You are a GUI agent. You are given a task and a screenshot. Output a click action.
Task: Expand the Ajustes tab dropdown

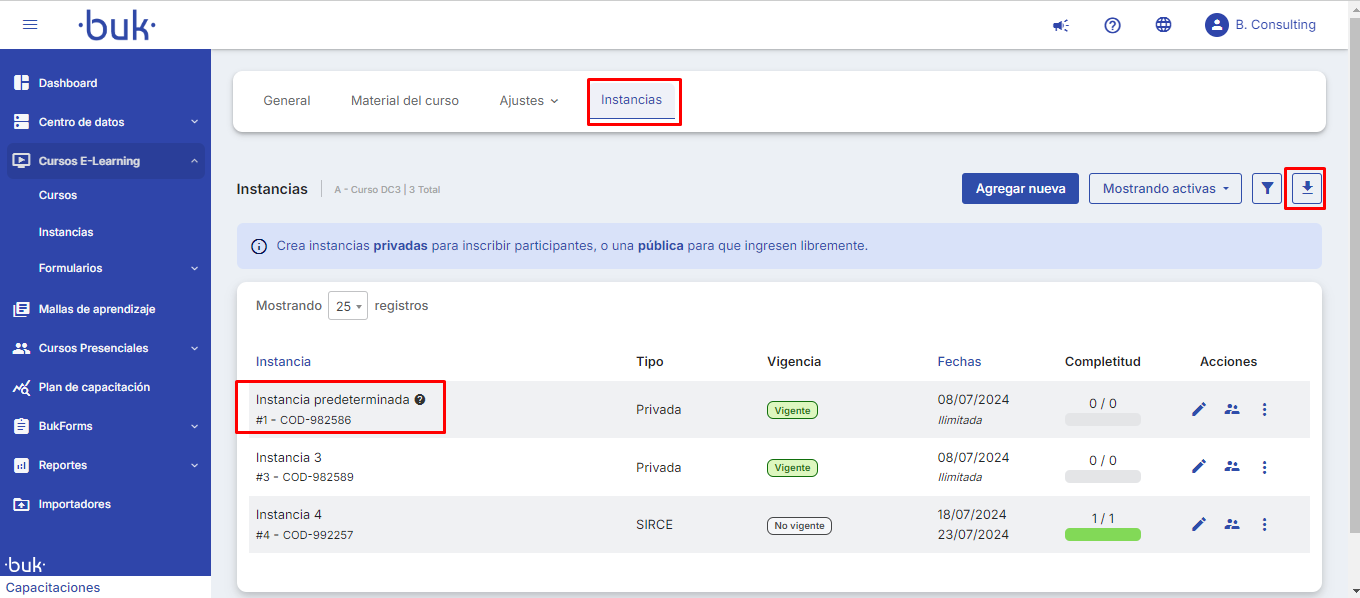529,101
